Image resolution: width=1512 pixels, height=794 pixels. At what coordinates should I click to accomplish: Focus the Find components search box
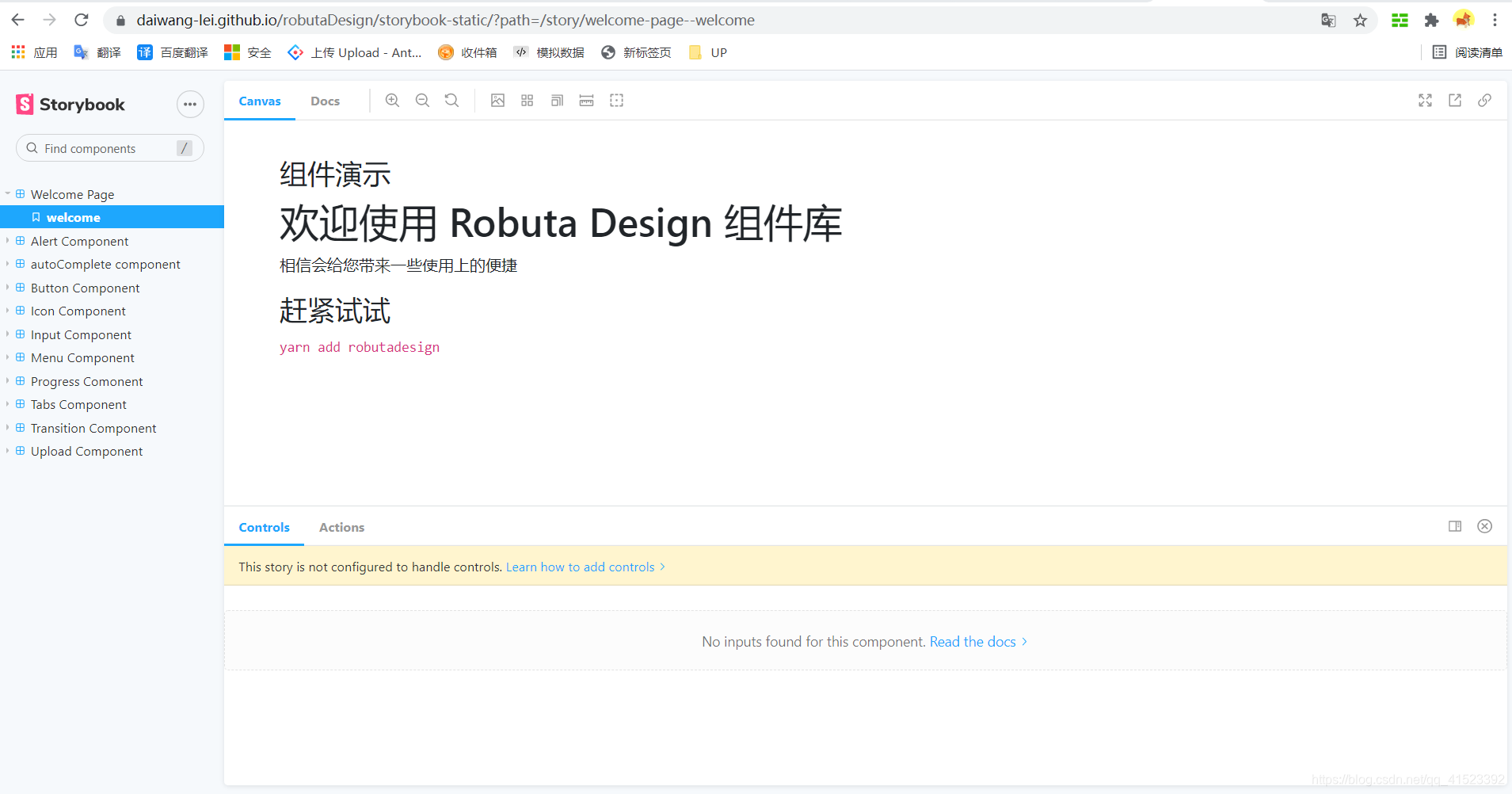pos(110,148)
